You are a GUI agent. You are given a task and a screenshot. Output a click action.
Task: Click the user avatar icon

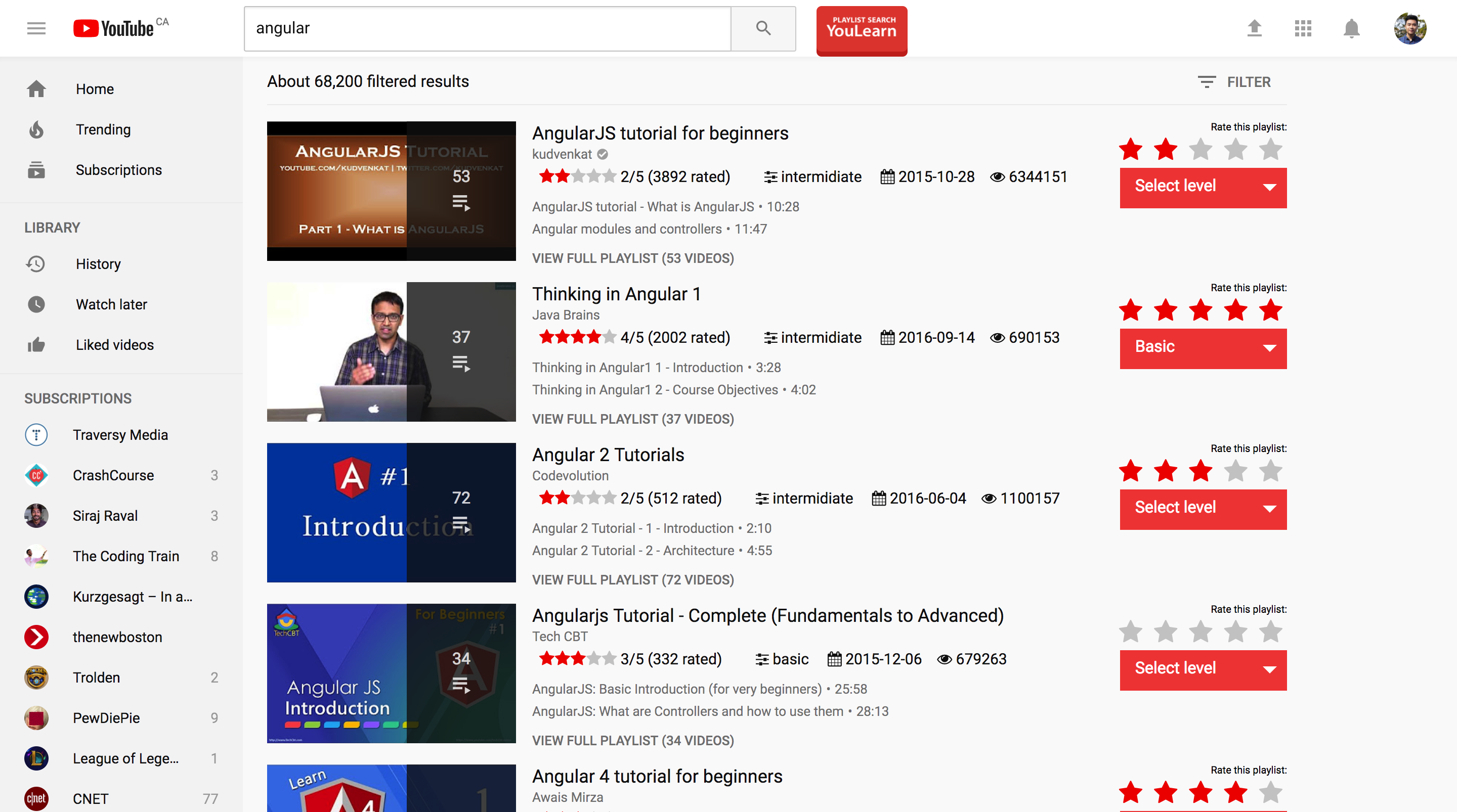pyautogui.click(x=1409, y=28)
